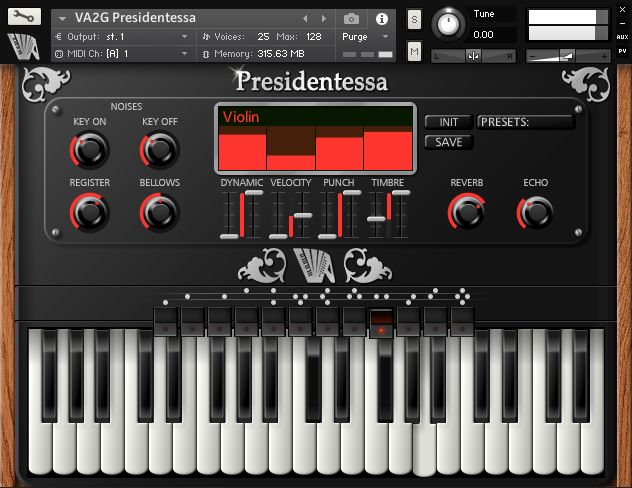
Task: Open the instrument info icon
Action: click(x=381, y=18)
